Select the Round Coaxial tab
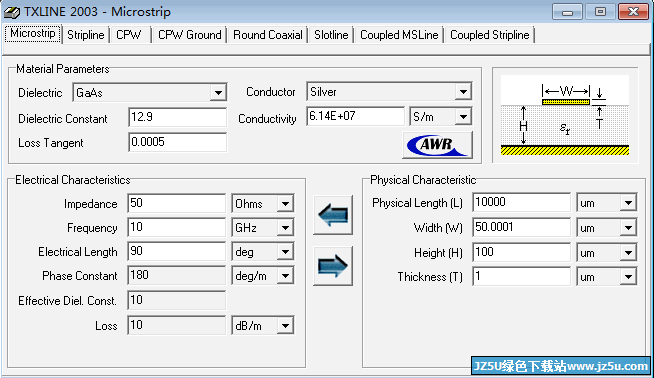This screenshot has width=654, height=378. [x=268, y=35]
